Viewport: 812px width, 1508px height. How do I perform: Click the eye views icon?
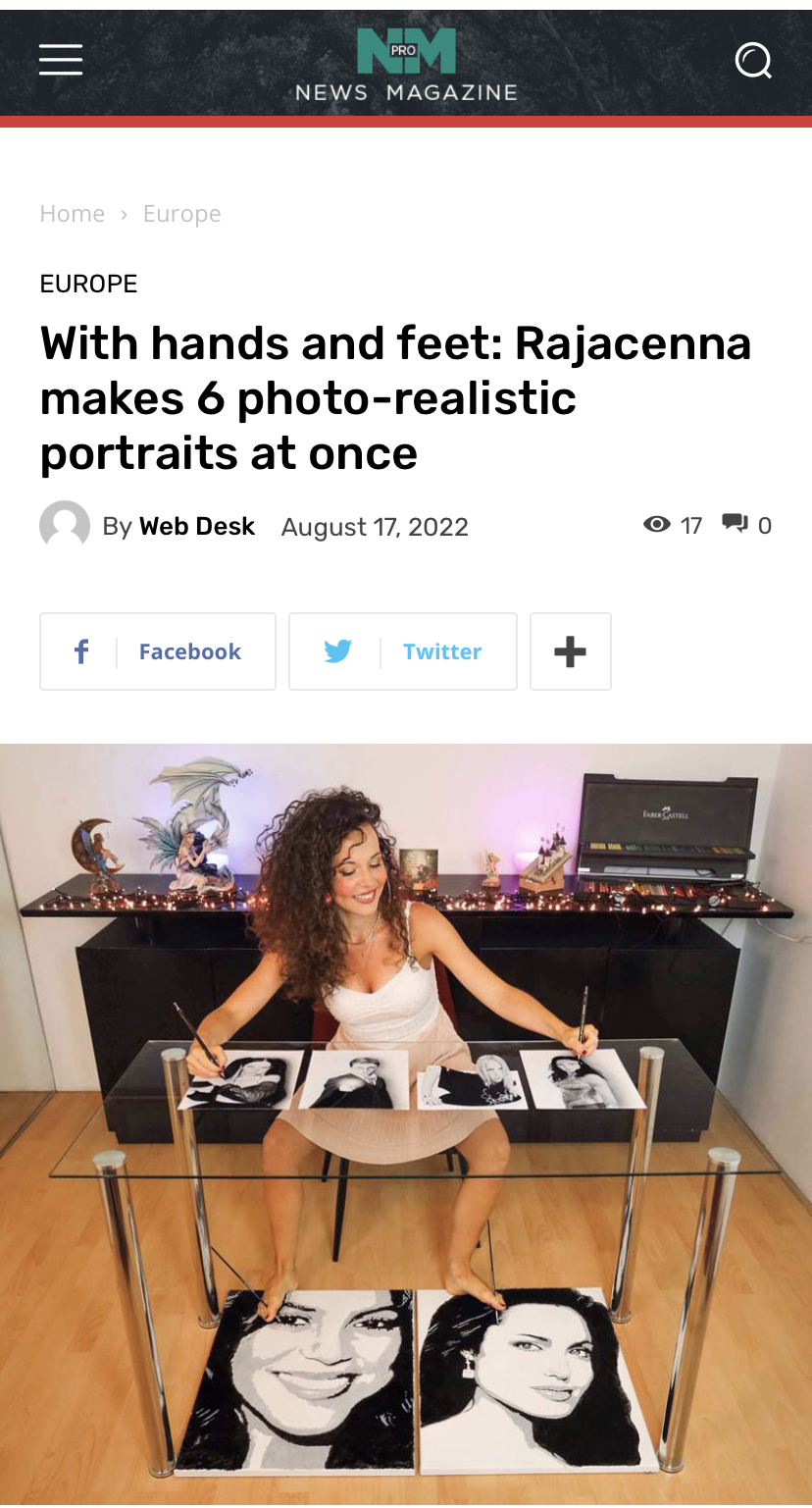pyautogui.click(x=657, y=524)
